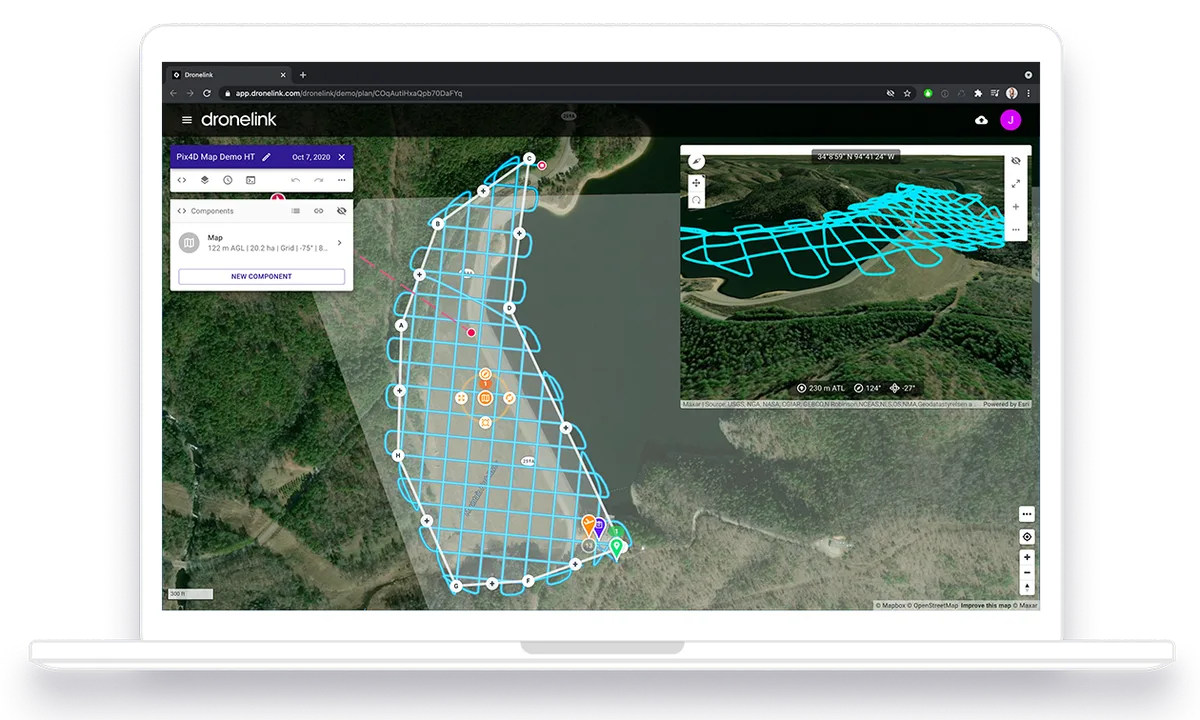Select boundary vertex G on the map

456,586
